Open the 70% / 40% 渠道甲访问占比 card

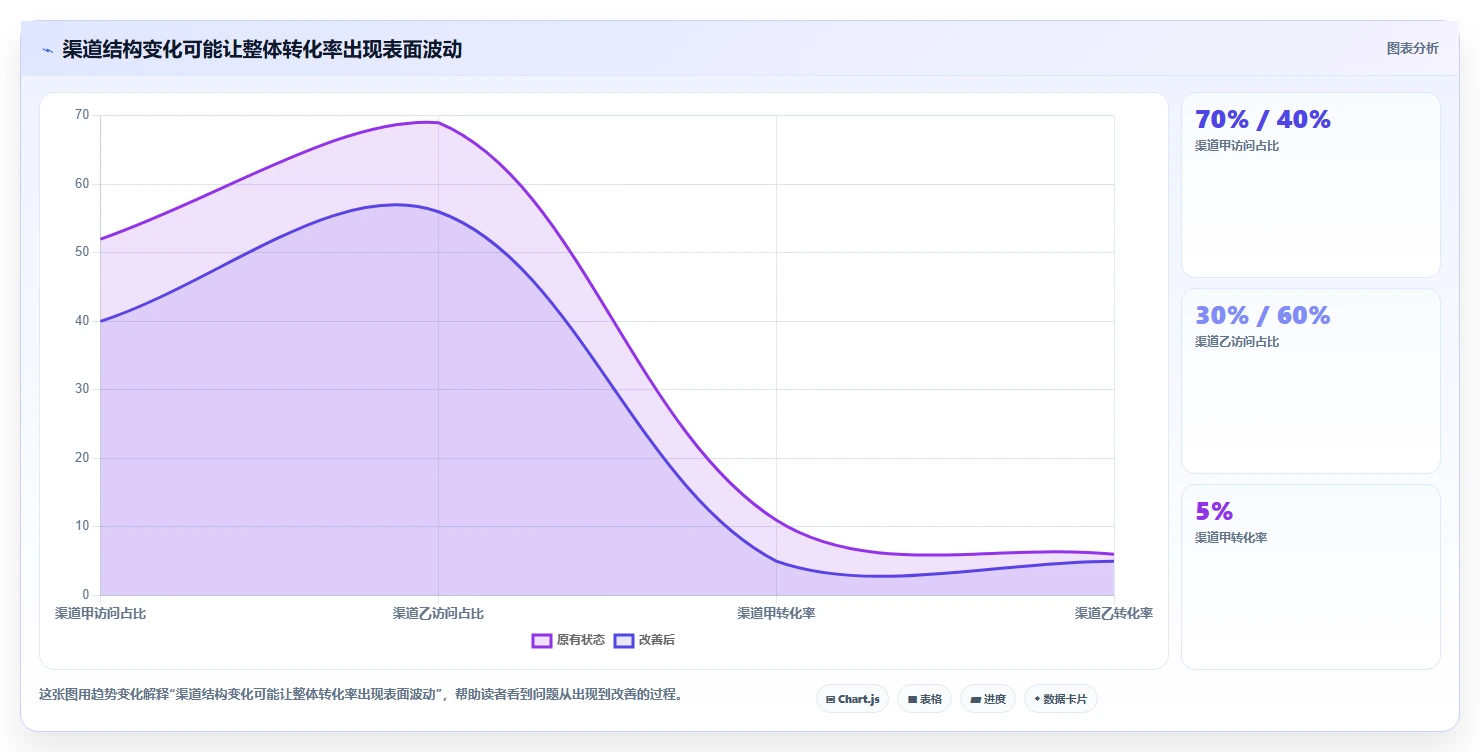point(1311,185)
